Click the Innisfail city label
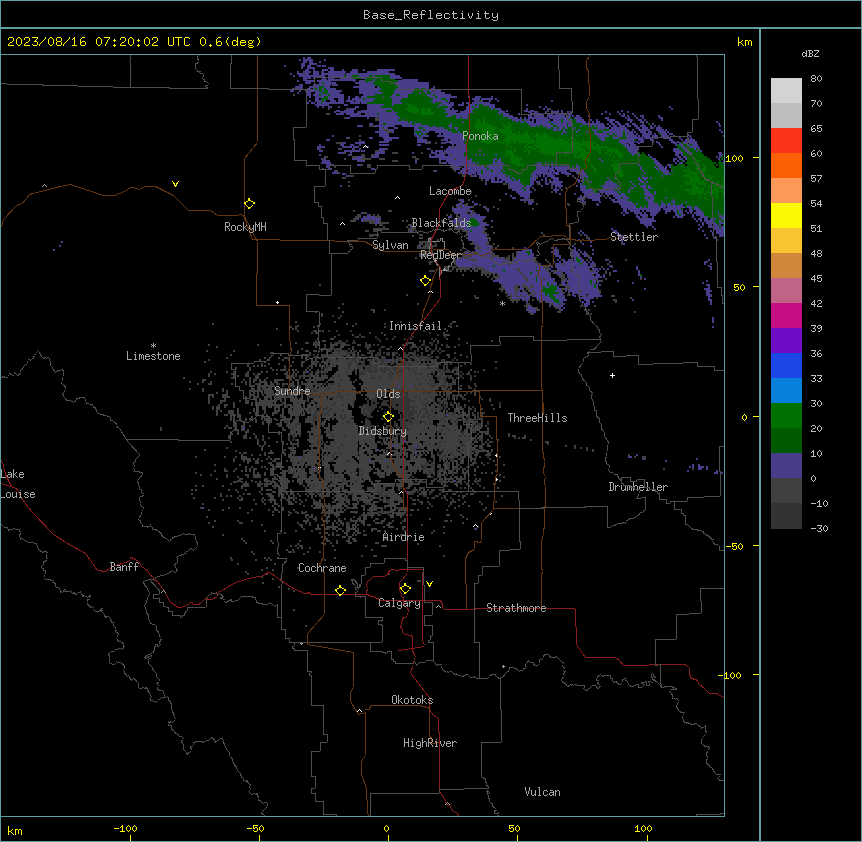The width and height of the screenshot is (862, 842). point(415,326)
